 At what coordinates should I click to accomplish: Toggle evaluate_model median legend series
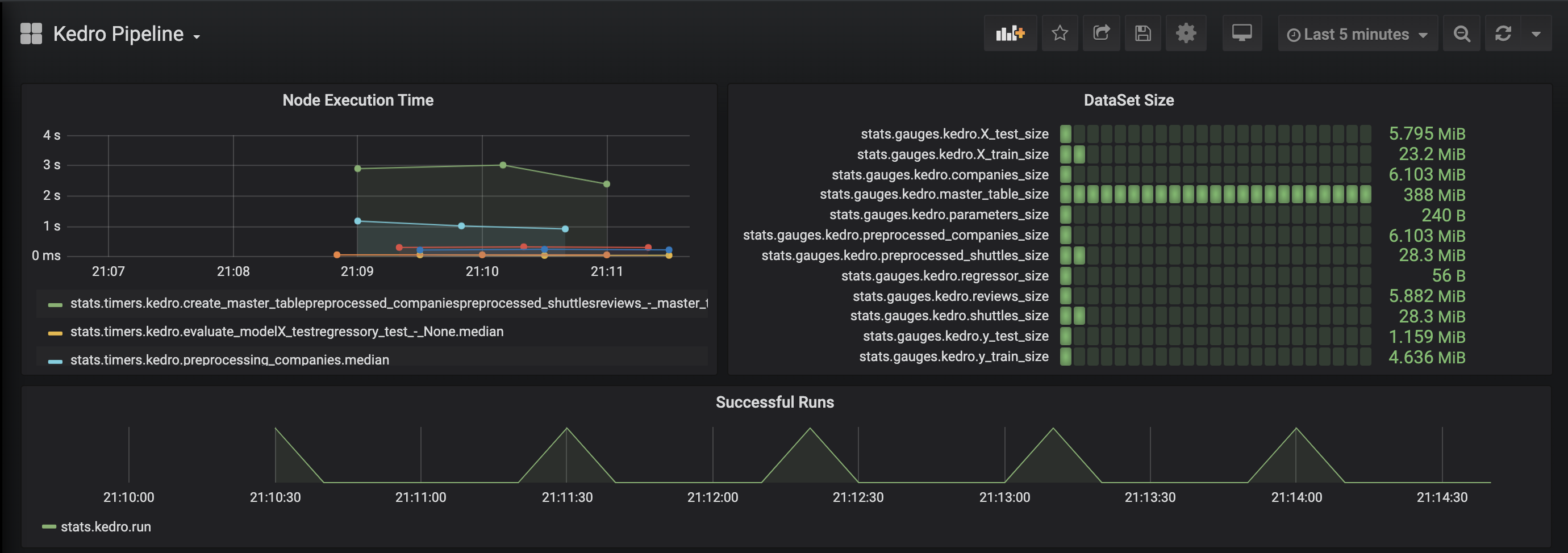[286, 332]
